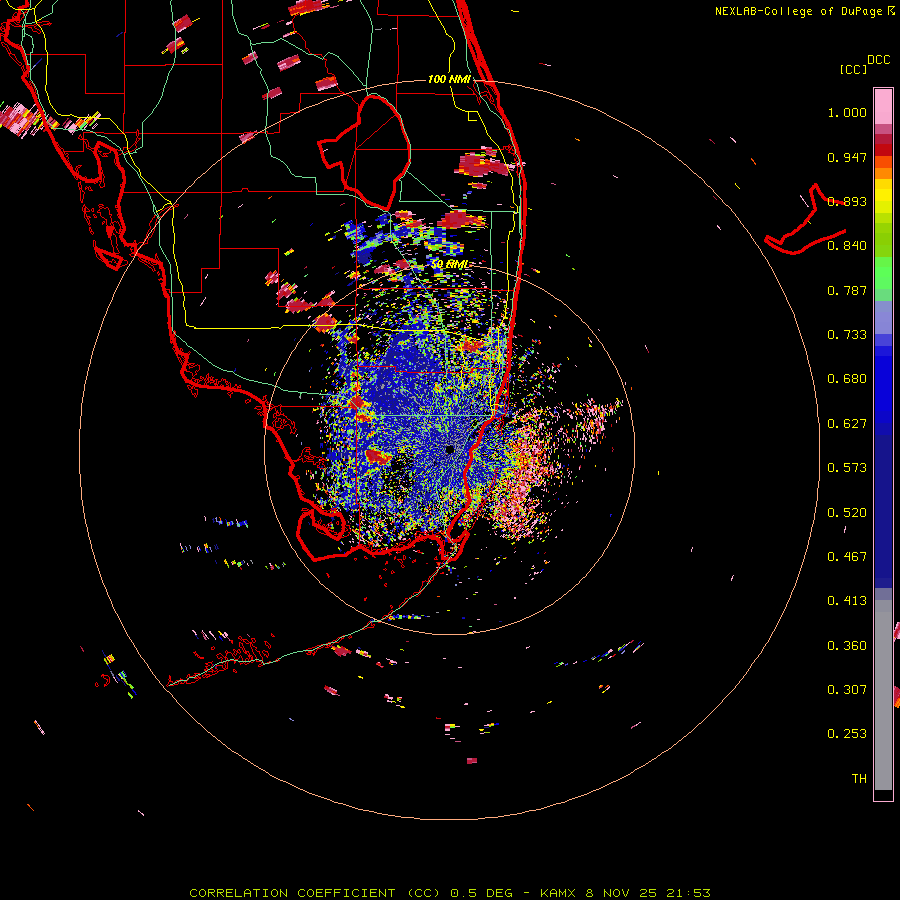The width and height of the screenshot is (900, 900).
Task: Select the 0.893 value on the color scale
Action: tap(847, 201)
